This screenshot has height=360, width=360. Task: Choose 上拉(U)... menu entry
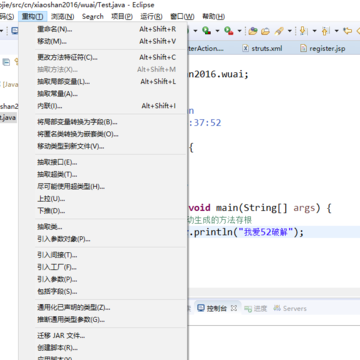(103, 199)
